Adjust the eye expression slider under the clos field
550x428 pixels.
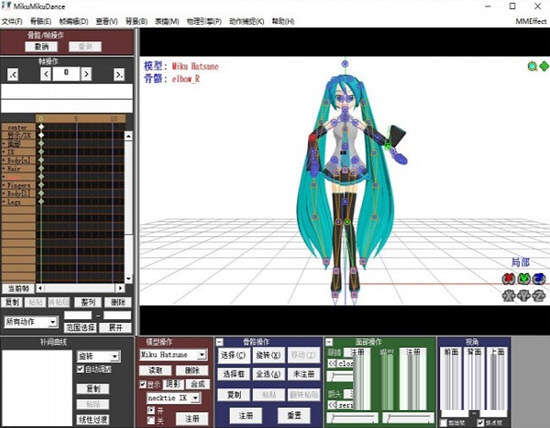click(x=340, y=376)
